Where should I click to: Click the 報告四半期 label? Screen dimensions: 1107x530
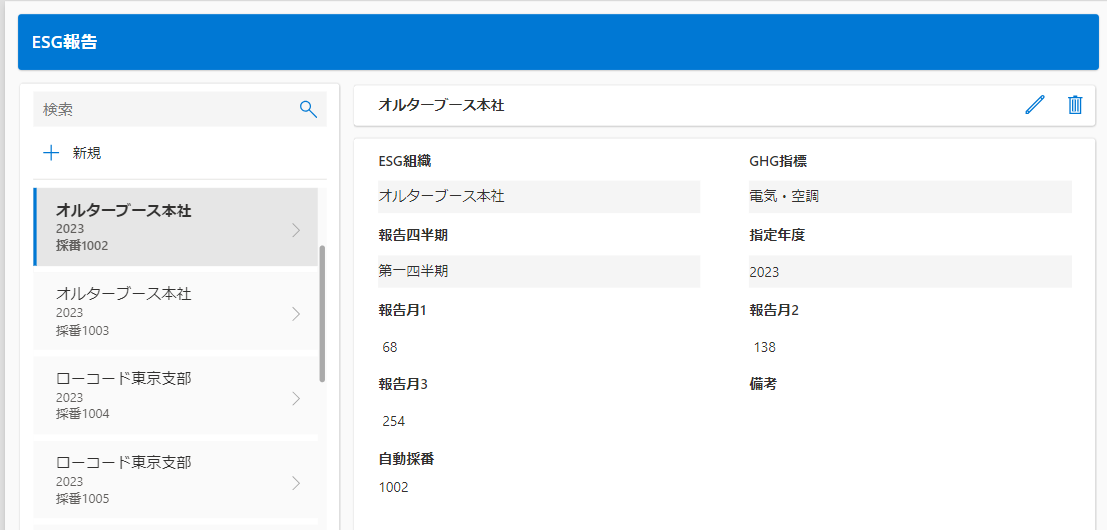pos(413,236)
